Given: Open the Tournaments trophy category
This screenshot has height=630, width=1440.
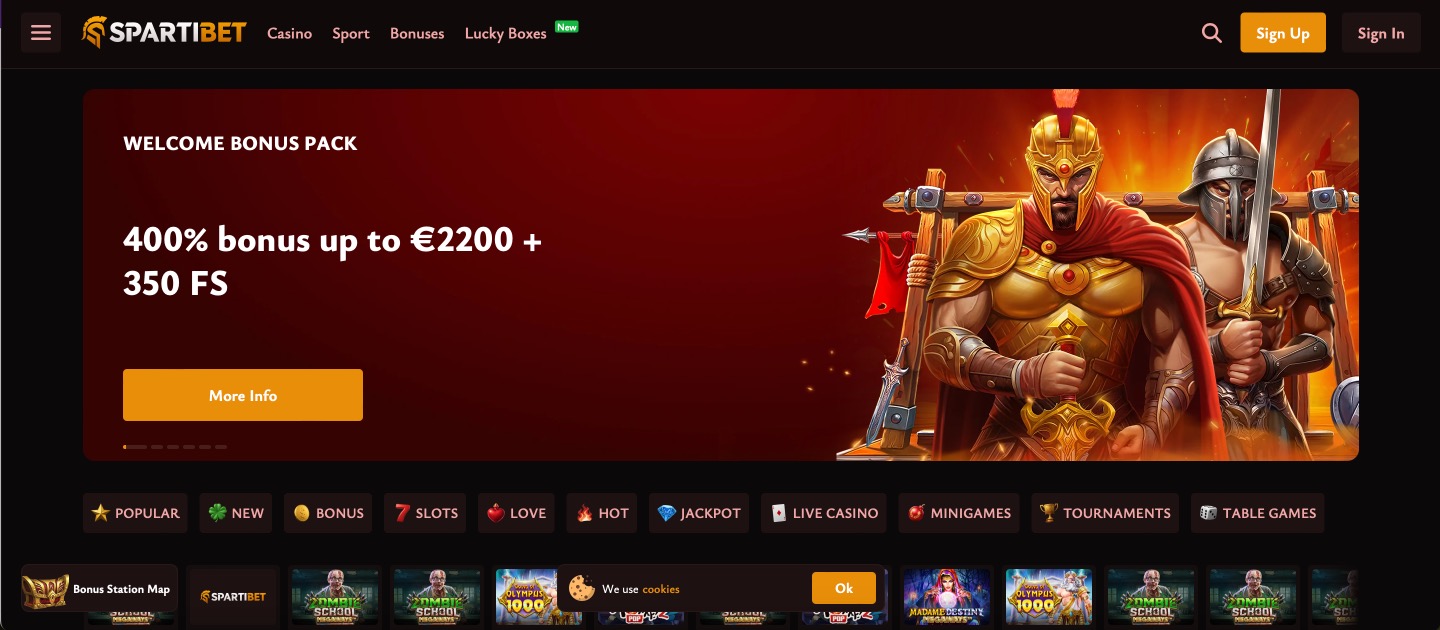Looking at the screenshot, I should pyautogui.click(x=1105, y=513).
